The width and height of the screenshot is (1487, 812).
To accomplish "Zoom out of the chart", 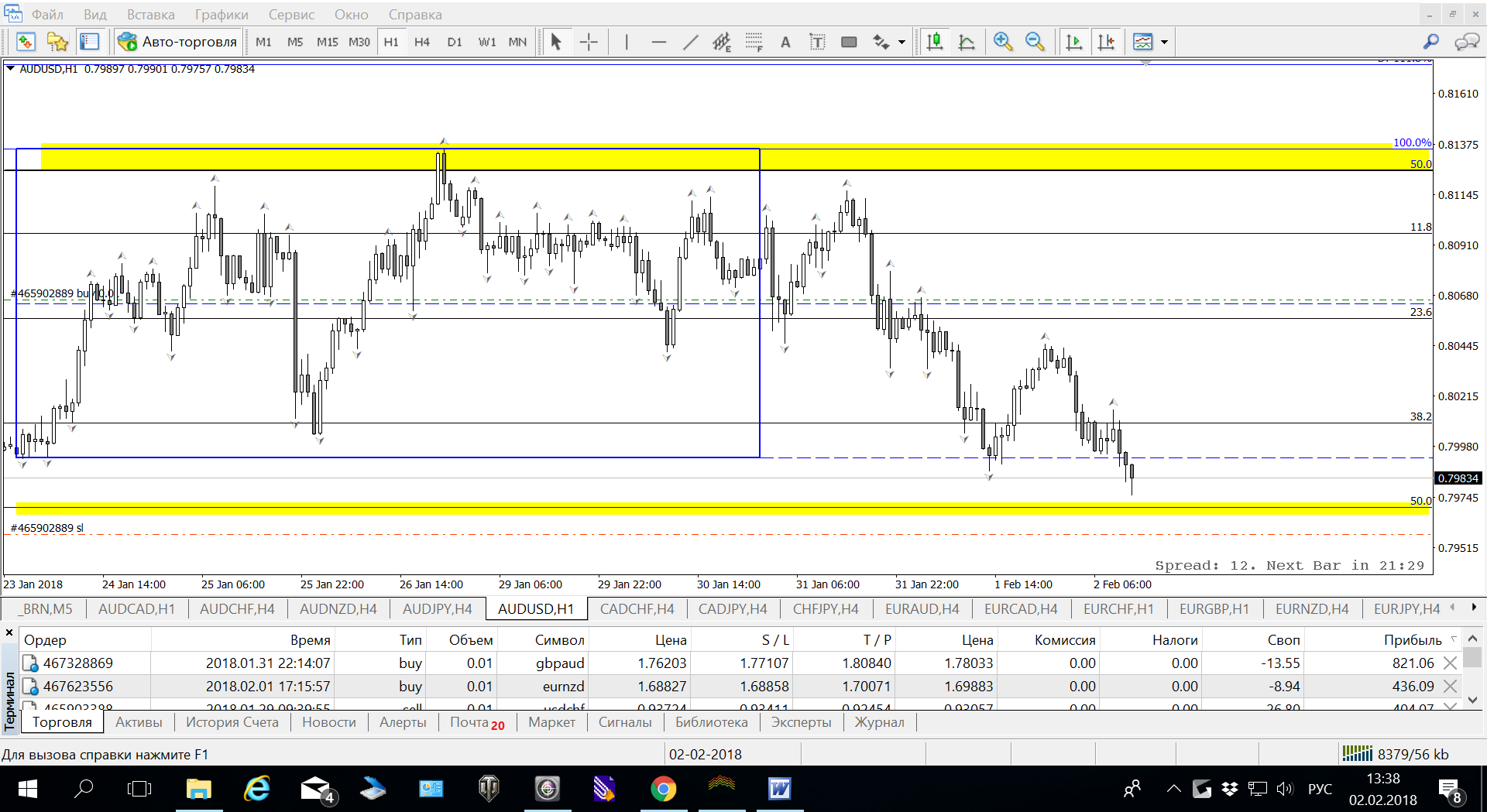I will [x=1035, y=42].
